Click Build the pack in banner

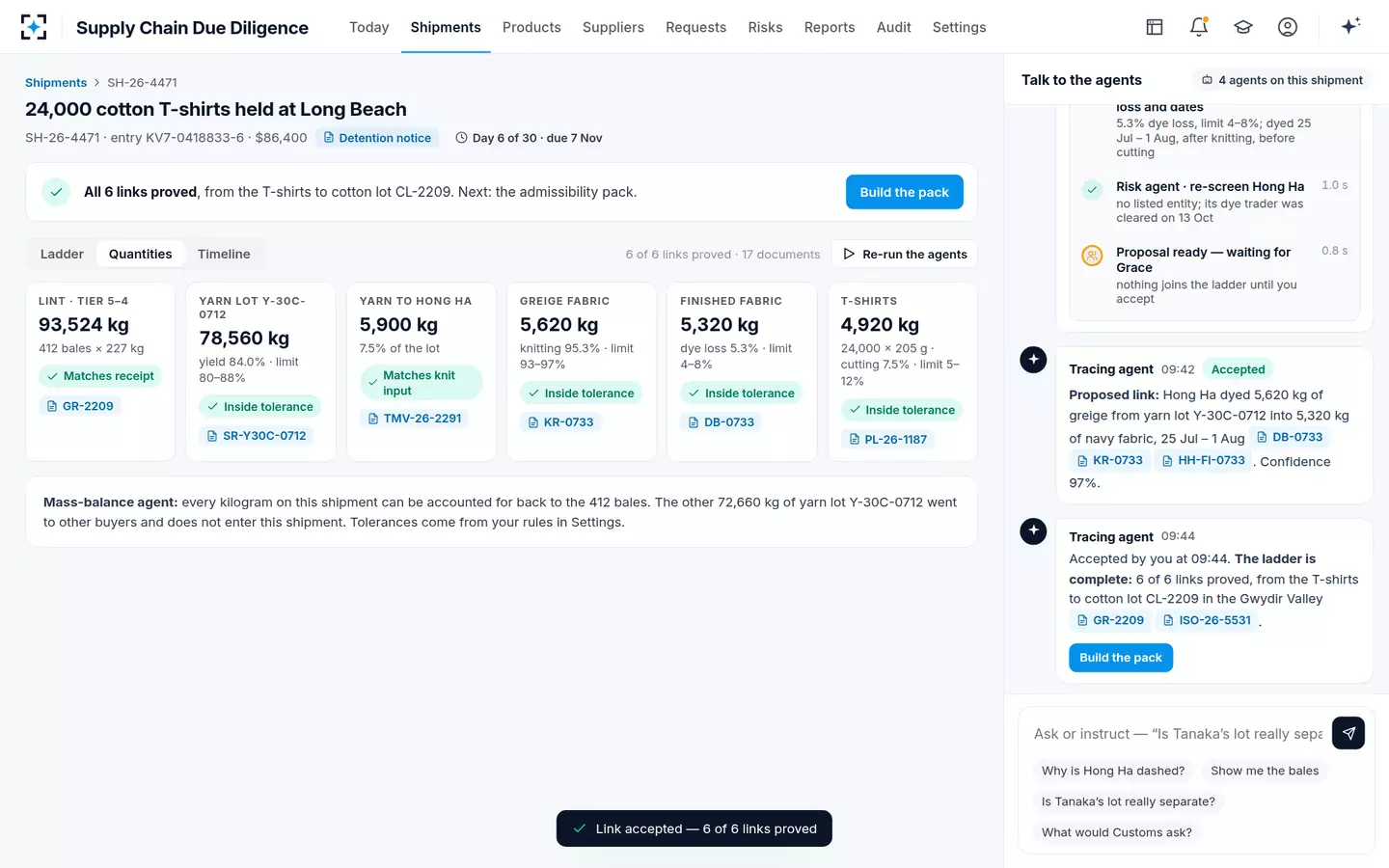click(x=905, y=192)
